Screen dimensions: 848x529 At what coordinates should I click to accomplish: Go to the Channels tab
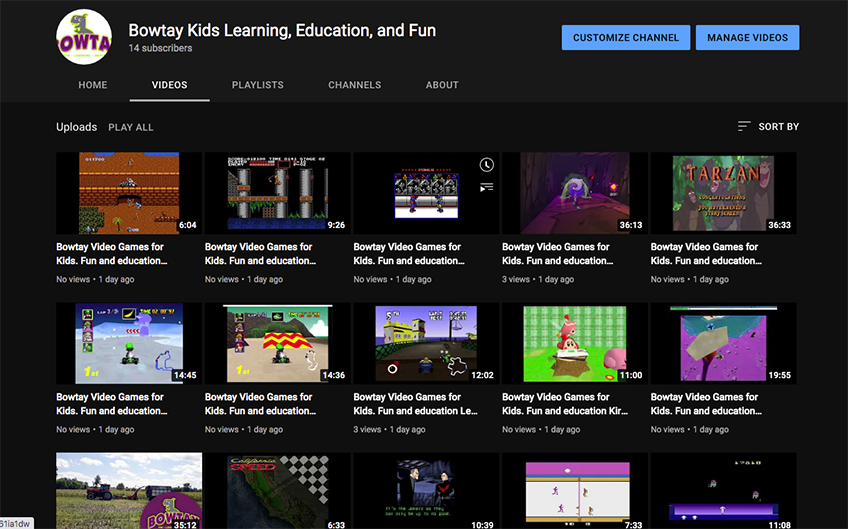tap(354, 85)
